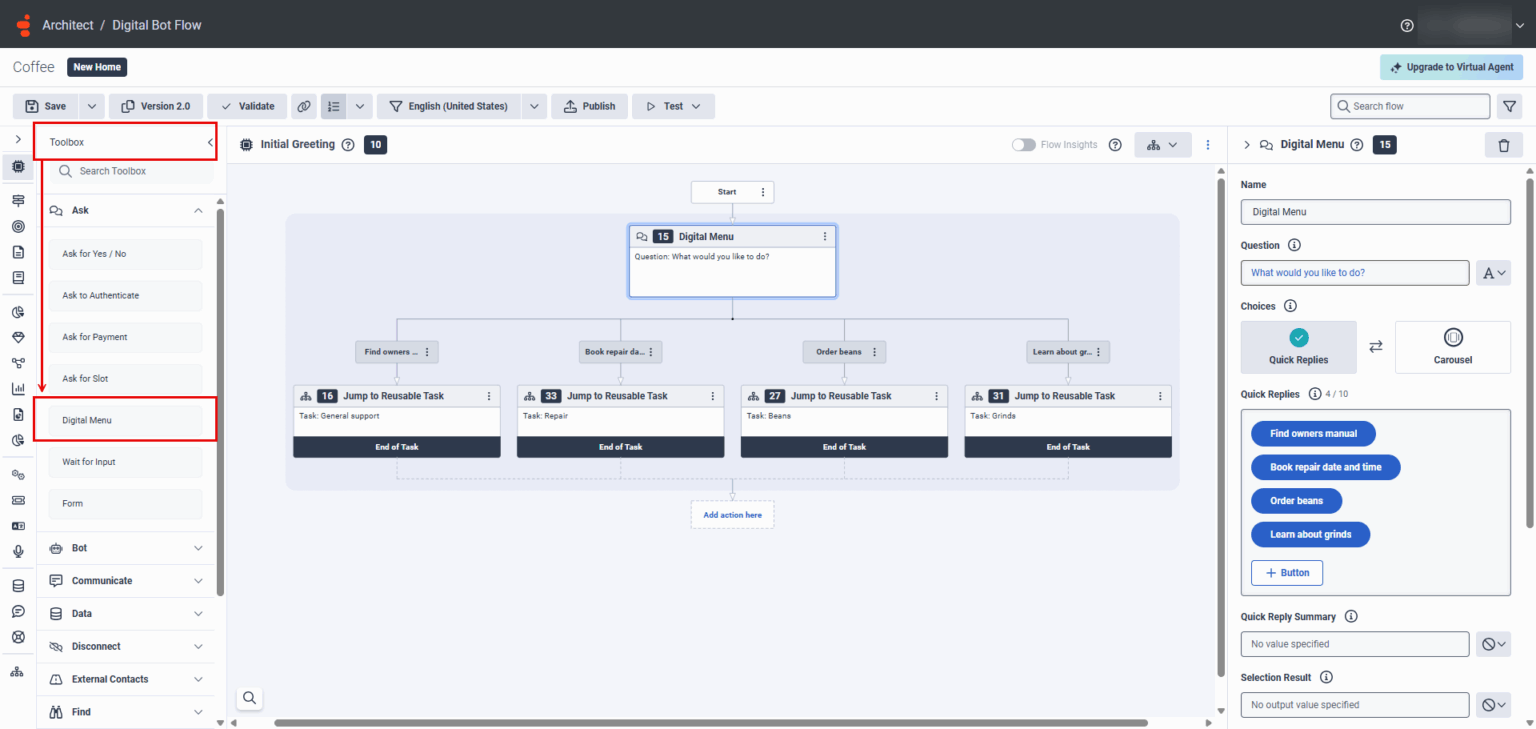Click the Publish button

pos(589,105)
